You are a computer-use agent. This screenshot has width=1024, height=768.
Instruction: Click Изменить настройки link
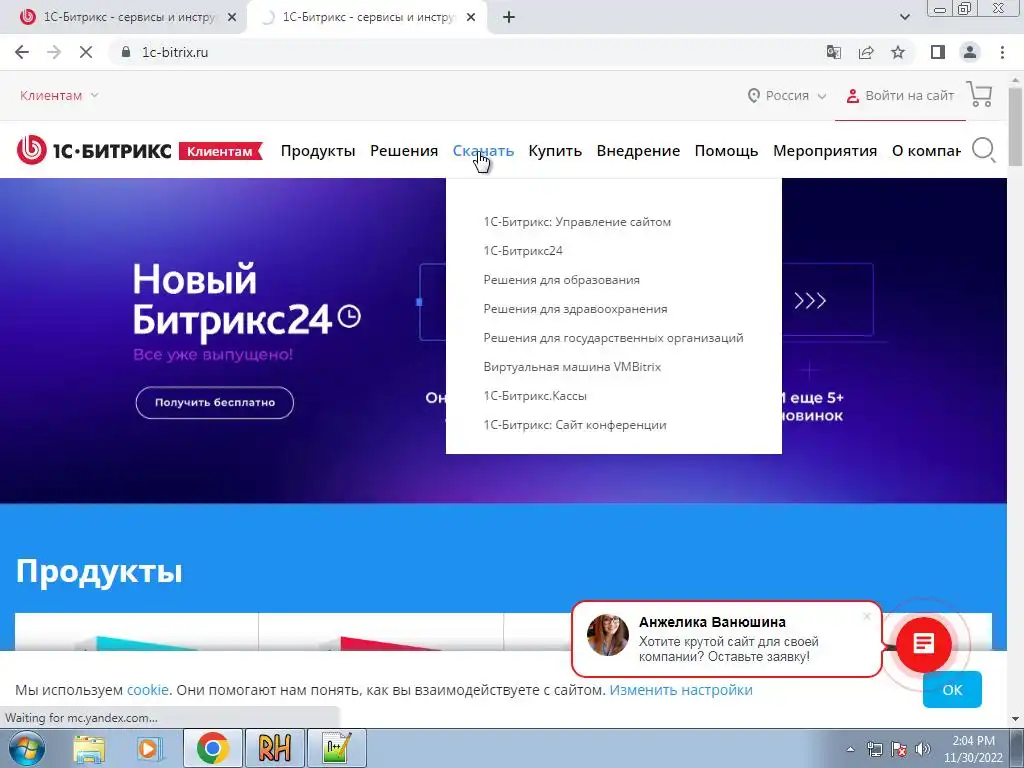(681, 690)
